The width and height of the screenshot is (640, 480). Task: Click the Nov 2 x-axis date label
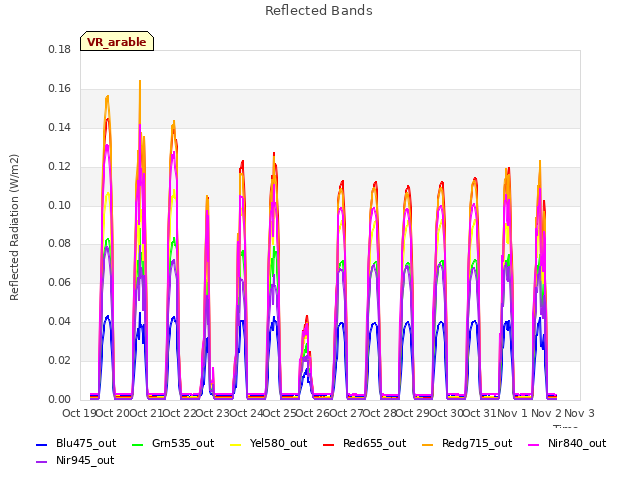click(x=546, y=413)
